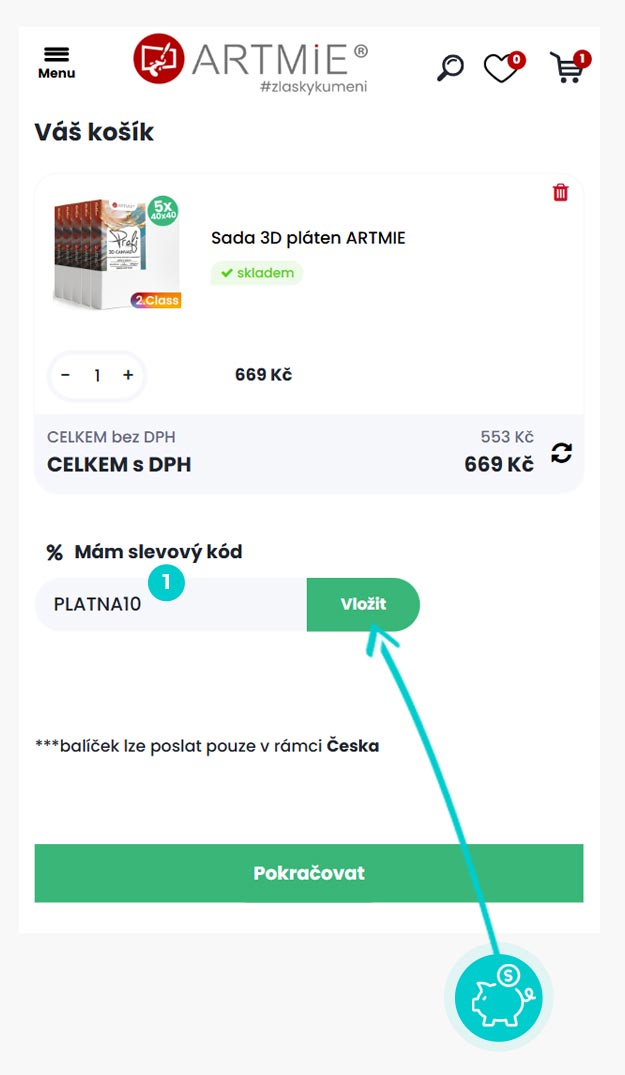Open Sada 3D pláten ARTMIE product link
The width and height of the screenshot is (625, 1075).
coord(308,238)
